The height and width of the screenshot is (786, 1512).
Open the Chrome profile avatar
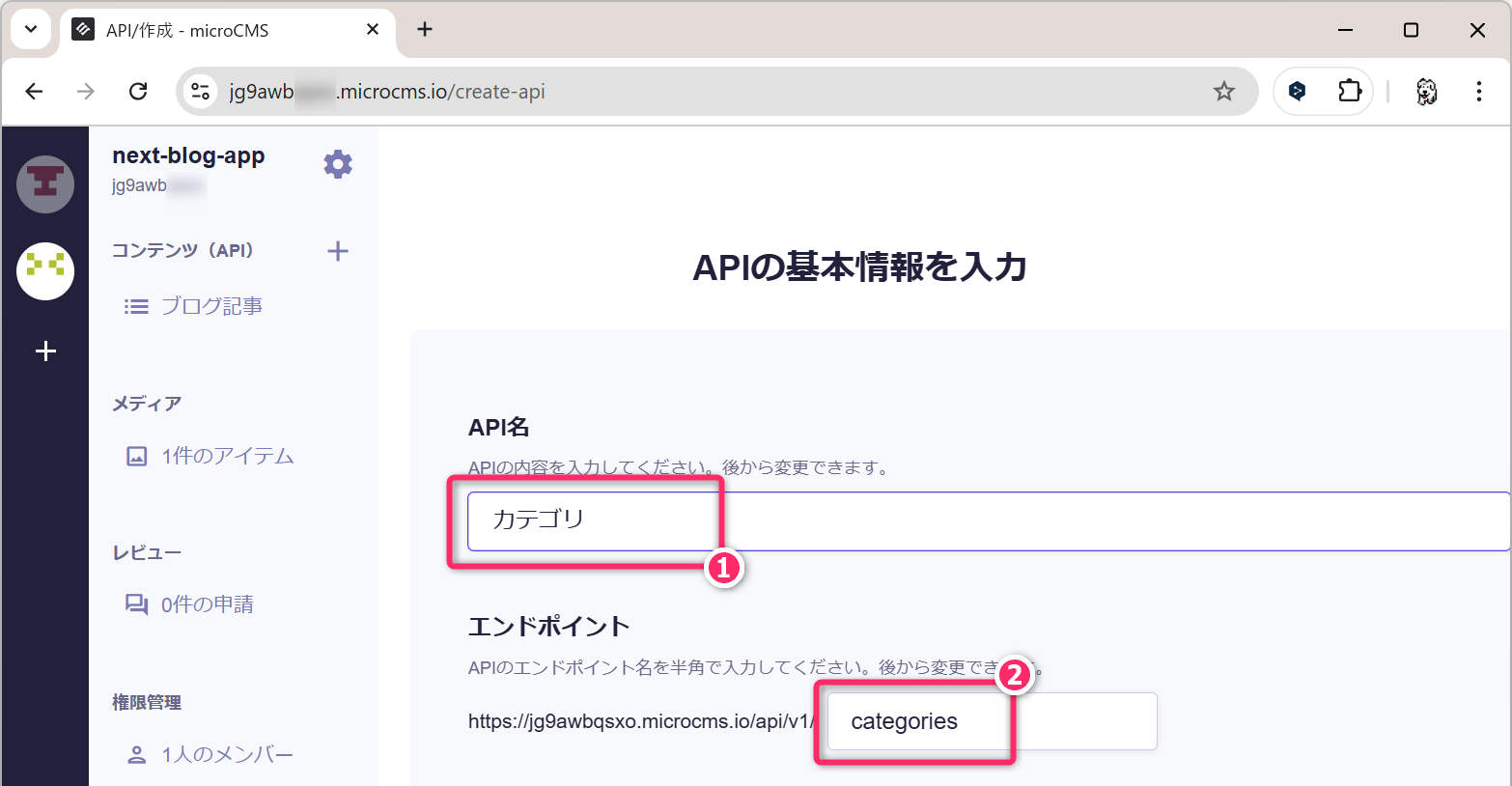[x=1426, y=92]
